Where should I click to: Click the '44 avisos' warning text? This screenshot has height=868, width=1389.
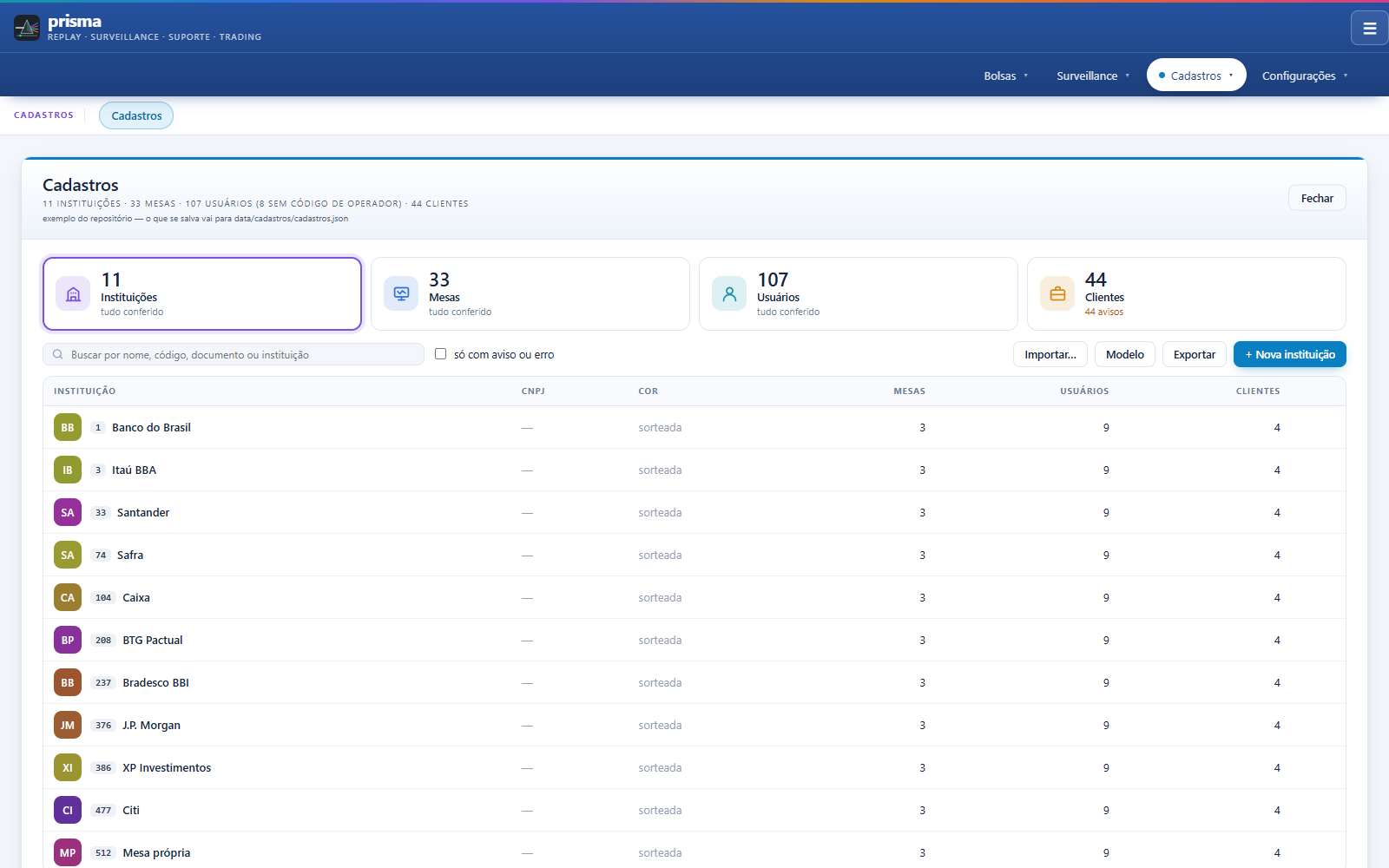pyautogui.click(x=1104, y=312)
